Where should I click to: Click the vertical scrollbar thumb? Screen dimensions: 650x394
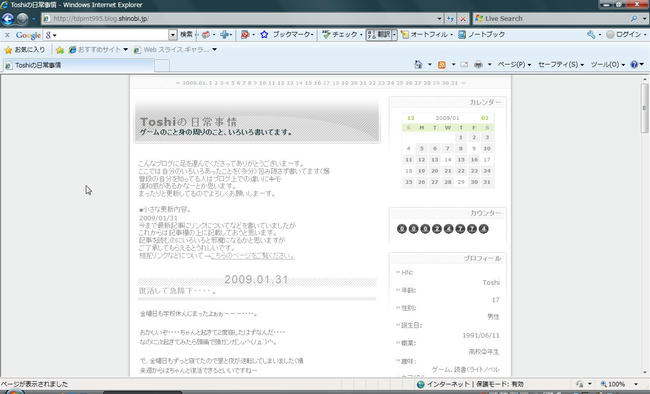click(x=645, y=108)
